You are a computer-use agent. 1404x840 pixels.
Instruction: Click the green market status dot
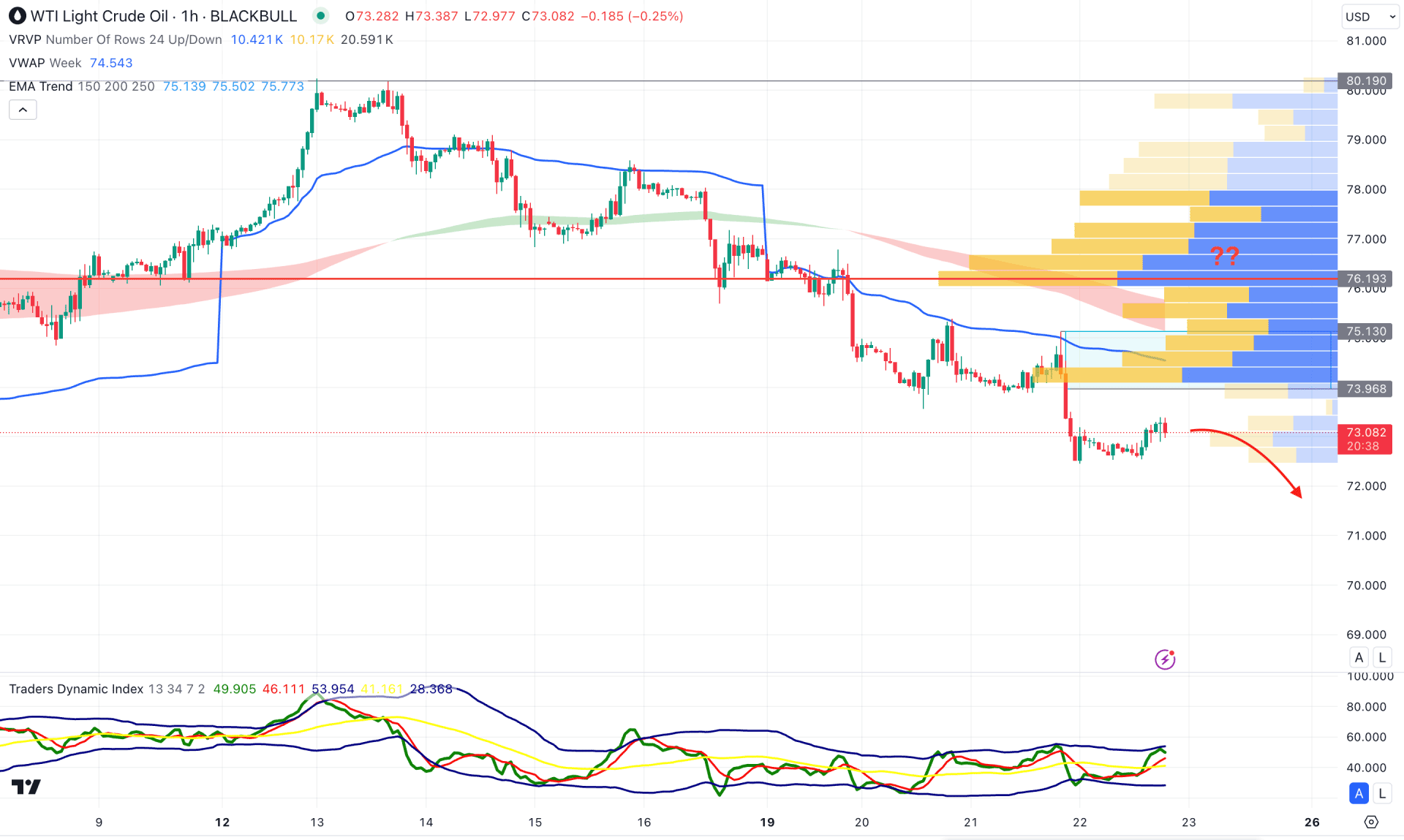320,16
